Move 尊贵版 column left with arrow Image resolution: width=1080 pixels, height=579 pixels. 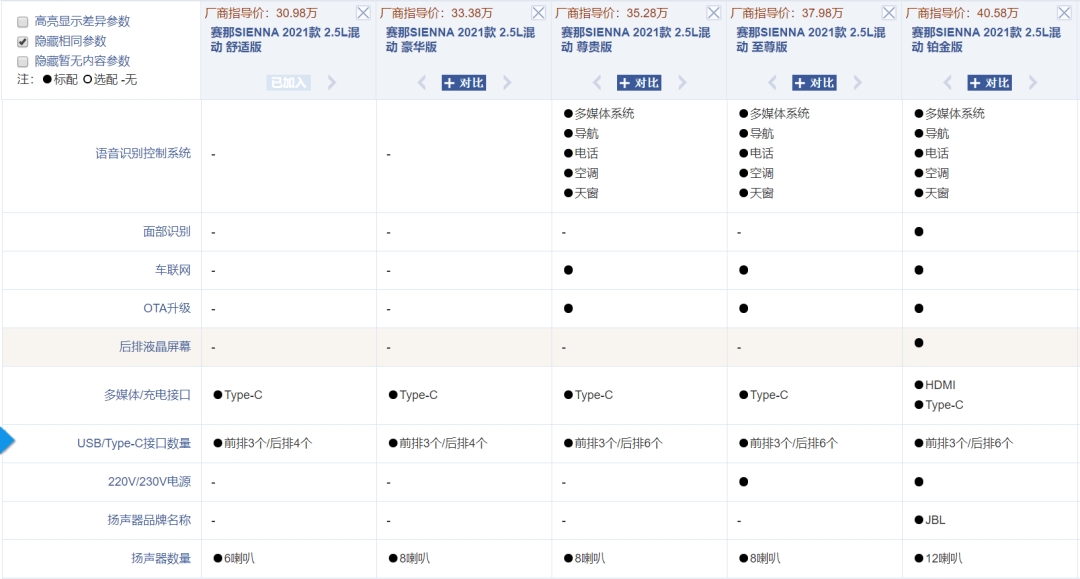click(x=597, y=83)
